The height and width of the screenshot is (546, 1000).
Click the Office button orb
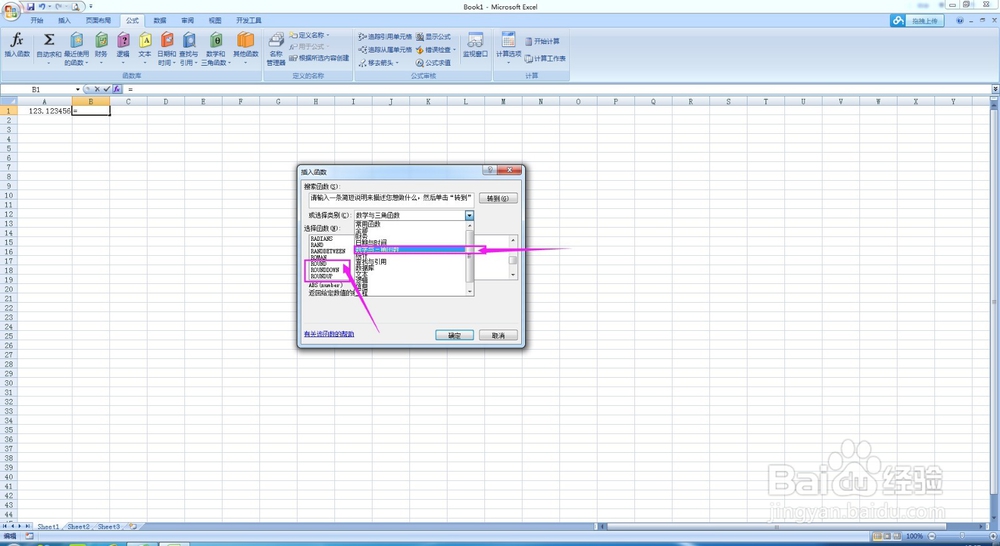[11, 11]
